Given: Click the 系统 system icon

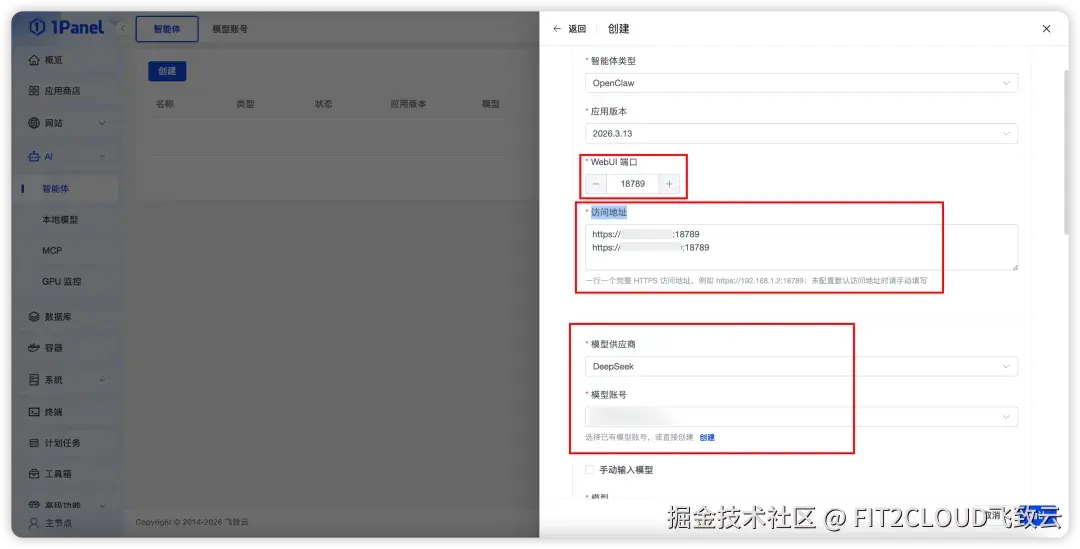Looking at the screenshot, I should click(34, 380).
